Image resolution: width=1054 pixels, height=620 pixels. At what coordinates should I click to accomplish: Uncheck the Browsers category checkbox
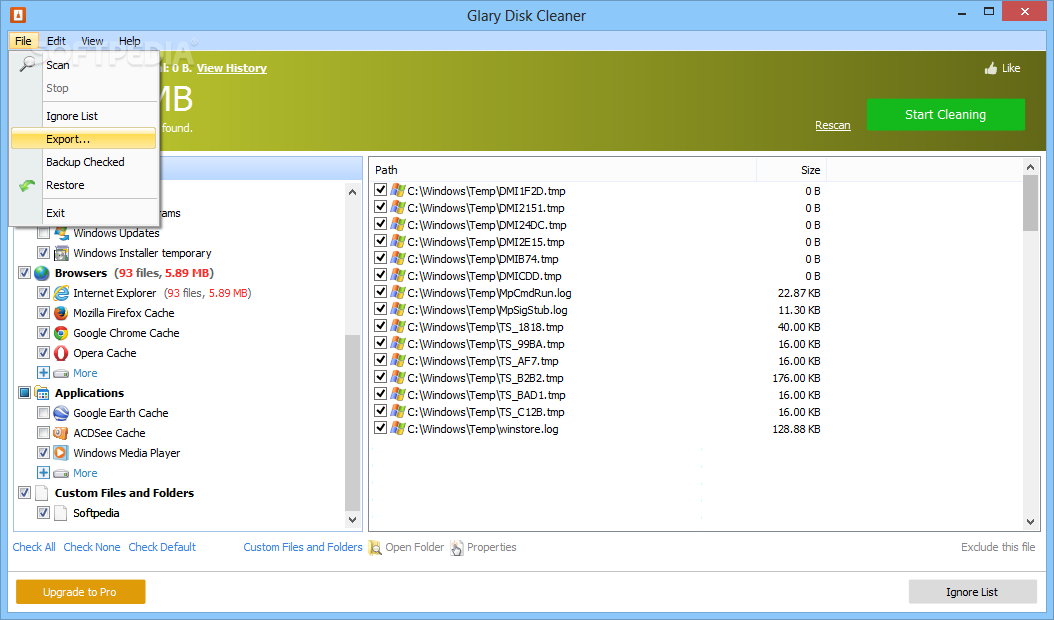[x=24, y=273]
